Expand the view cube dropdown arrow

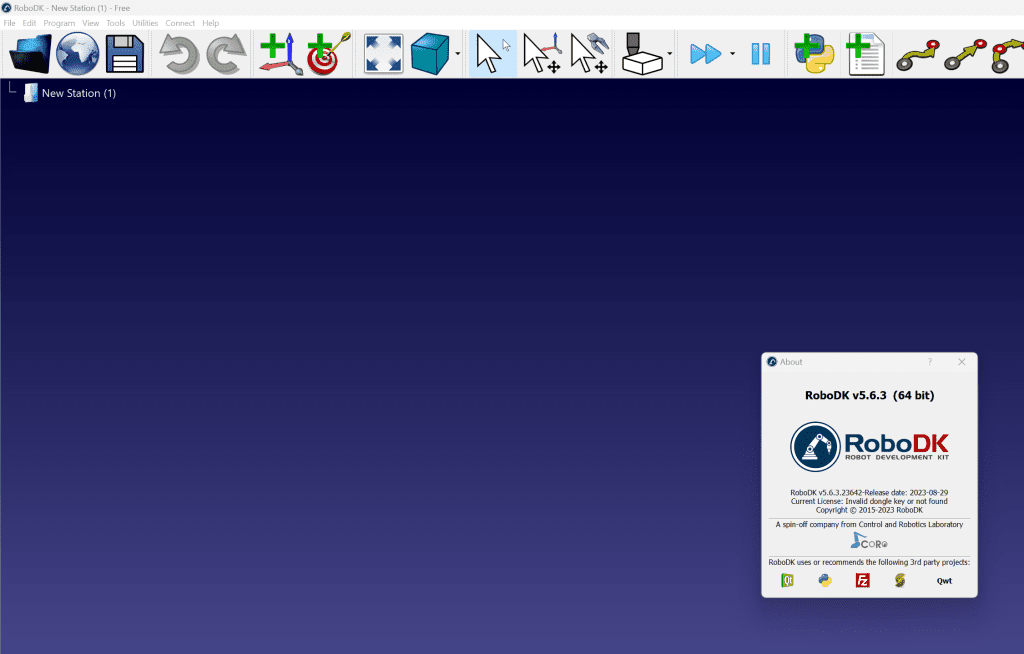coord(458,55)
